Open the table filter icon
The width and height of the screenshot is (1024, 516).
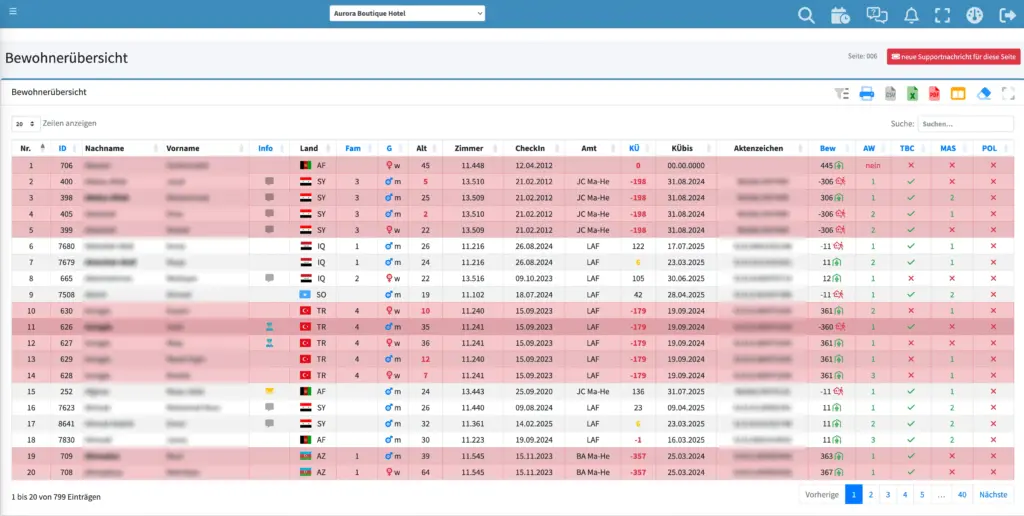point(842,94)
